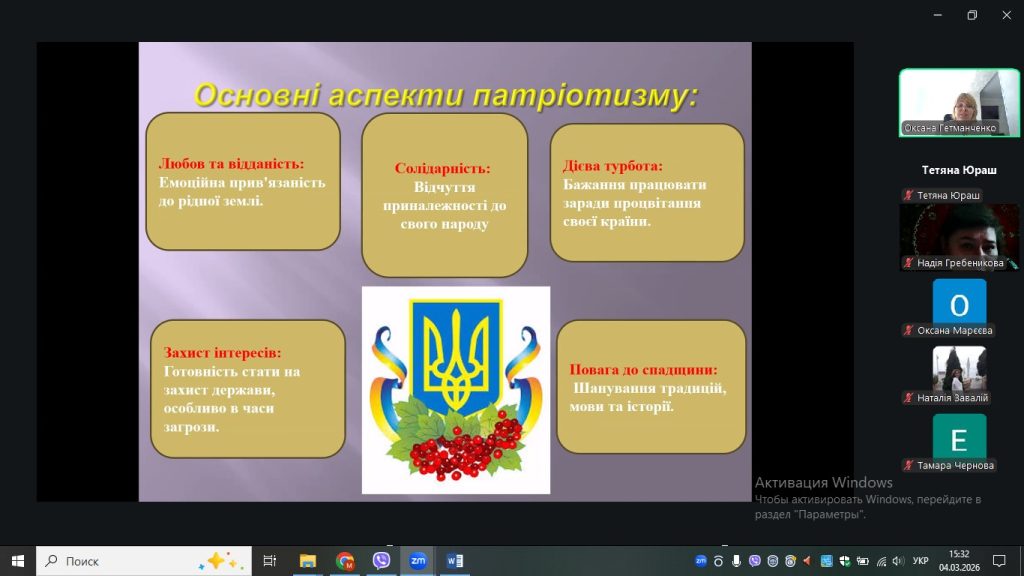Open the Viber icon in system tray

point(754,561)
